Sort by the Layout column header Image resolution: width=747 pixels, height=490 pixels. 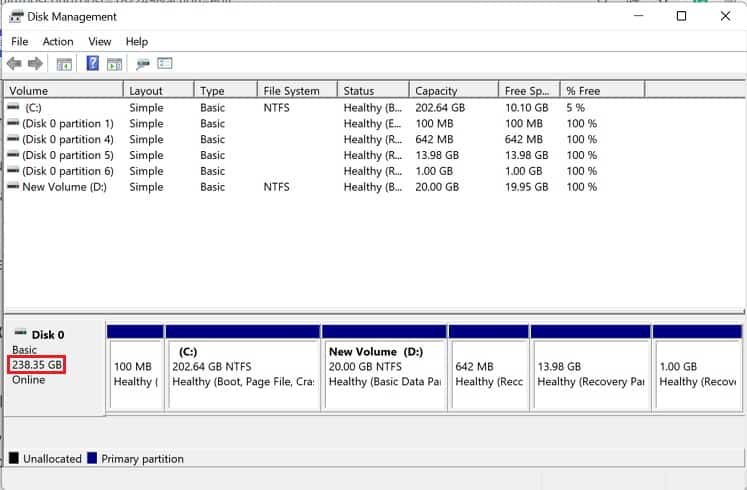click(x=159, y=90)
